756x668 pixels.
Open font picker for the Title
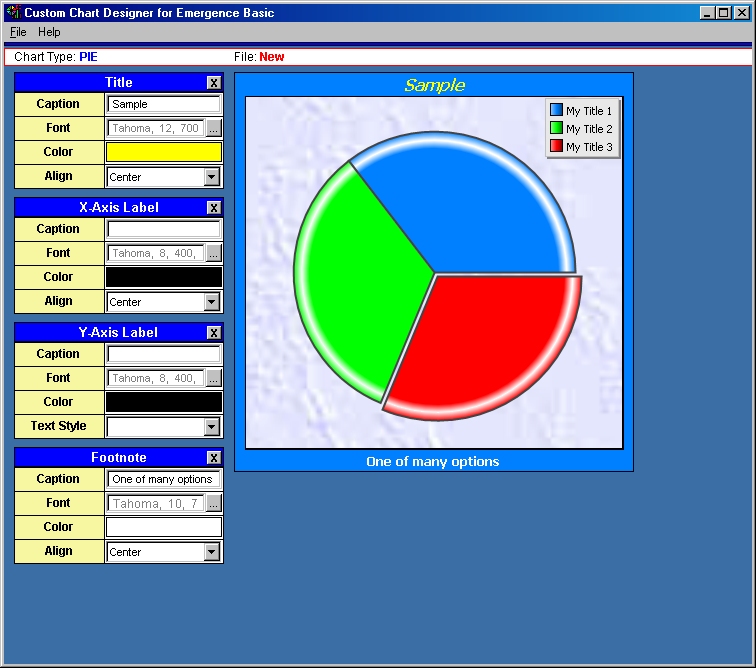(214, 128)
